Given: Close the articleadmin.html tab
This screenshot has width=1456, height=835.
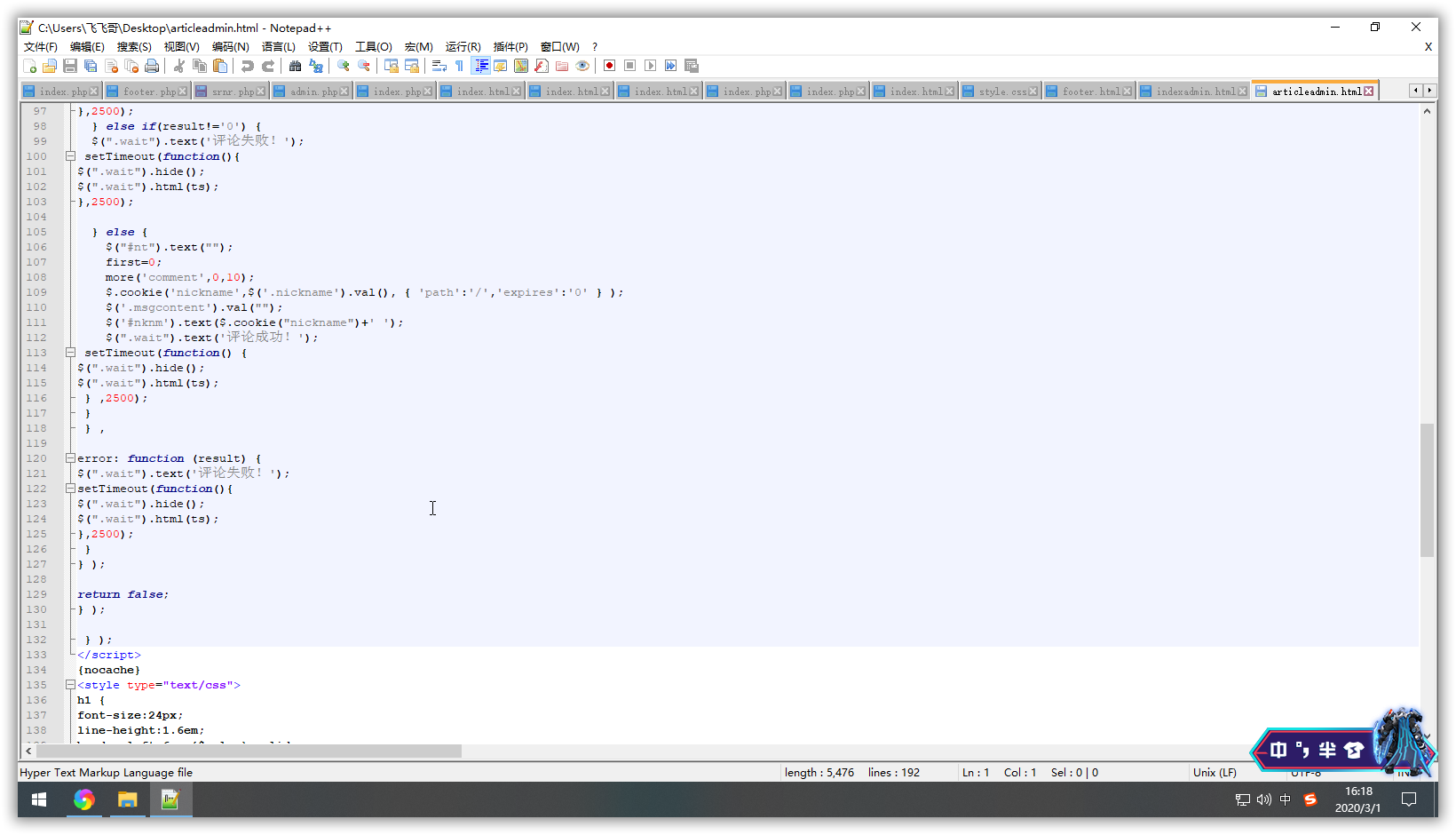Looking at the screenshot, I should 1368,91.
